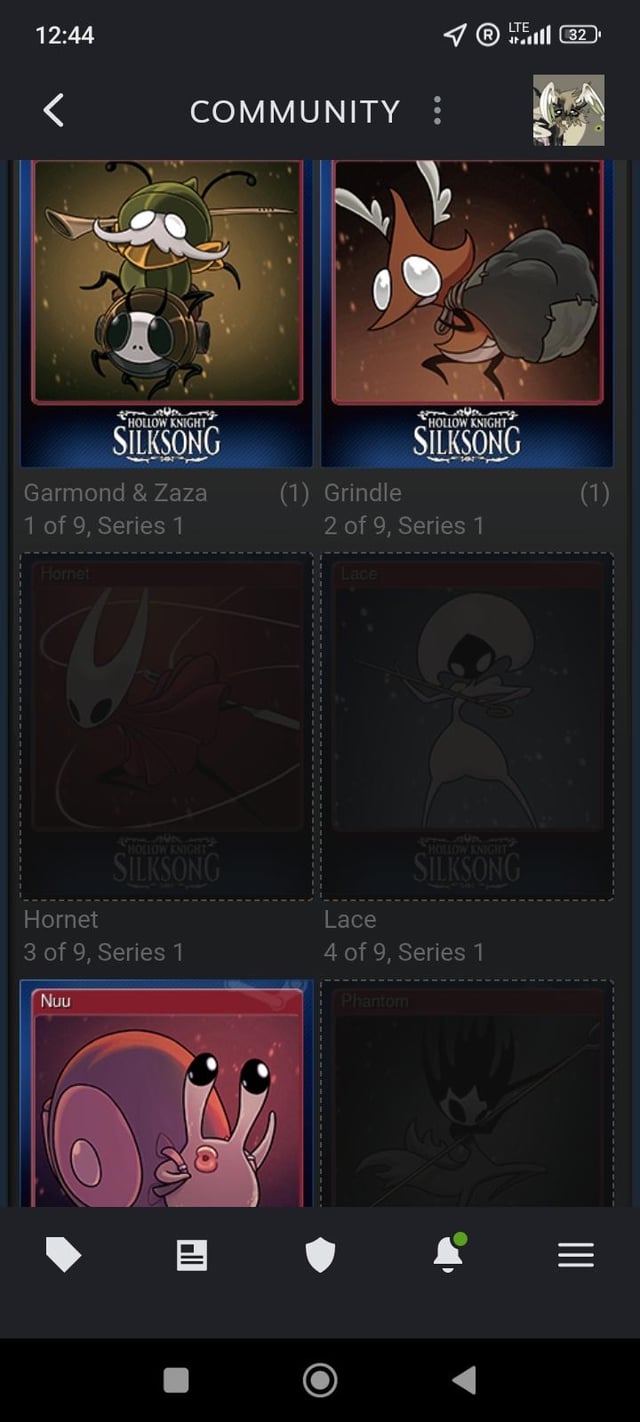640x1422 pixels.
Task: Select the unowned Hornet card slot
Action: [166, 726]
